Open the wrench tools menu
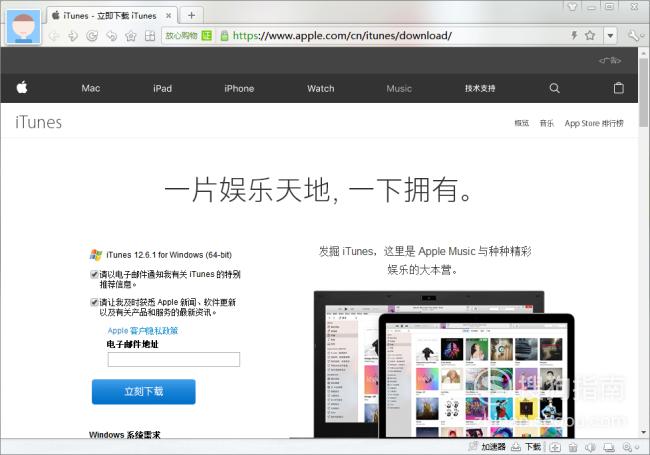Viewport: 650px width, 455px height. (635, 36)
